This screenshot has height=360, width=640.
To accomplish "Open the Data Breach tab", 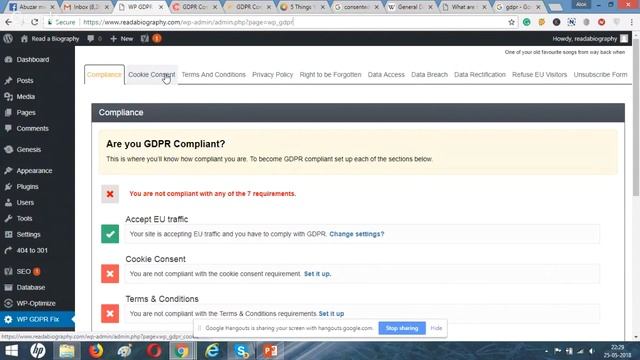I will [x=429, y=75].
